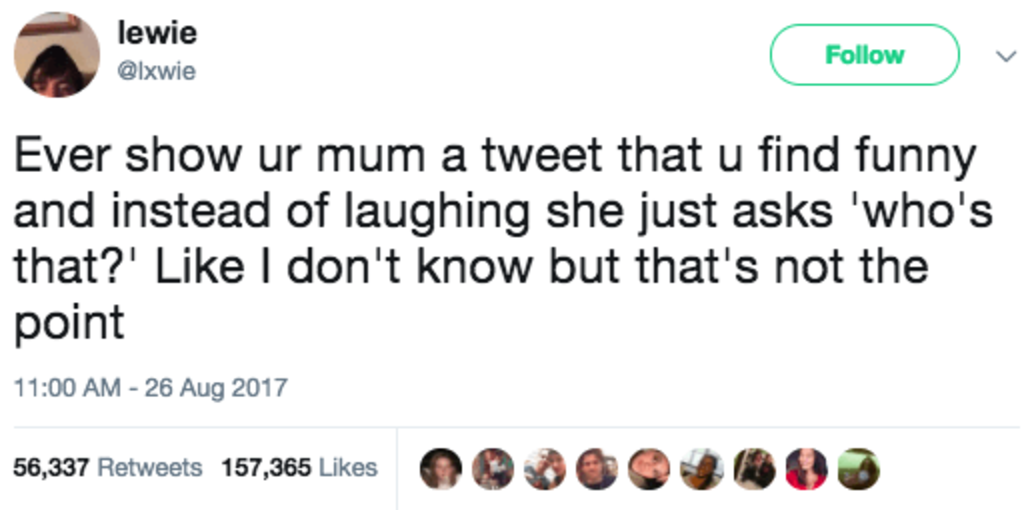The width and height of the screenshot is (1032, 514).
Task: View the third liker's profile avatar
Action: click(544, 468)
